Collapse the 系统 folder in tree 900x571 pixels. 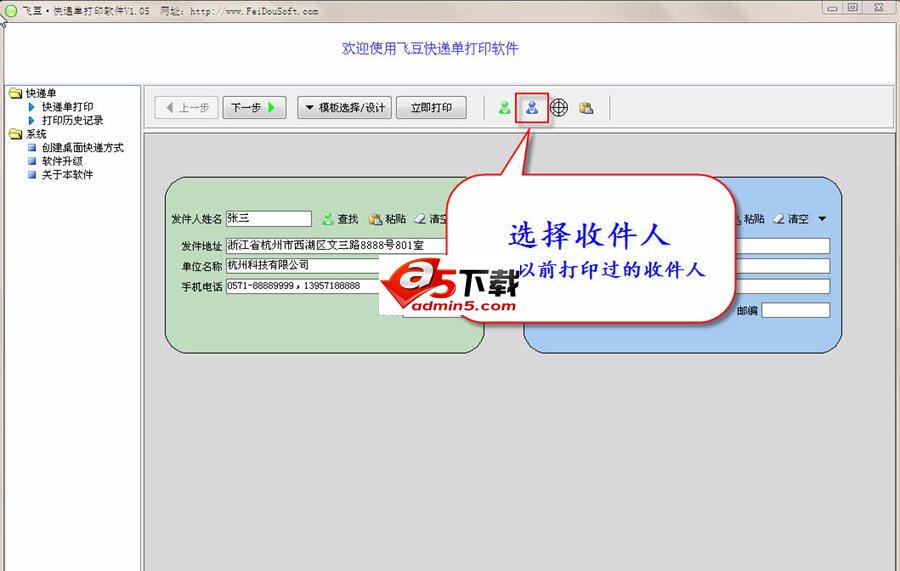tap(15, 134)
